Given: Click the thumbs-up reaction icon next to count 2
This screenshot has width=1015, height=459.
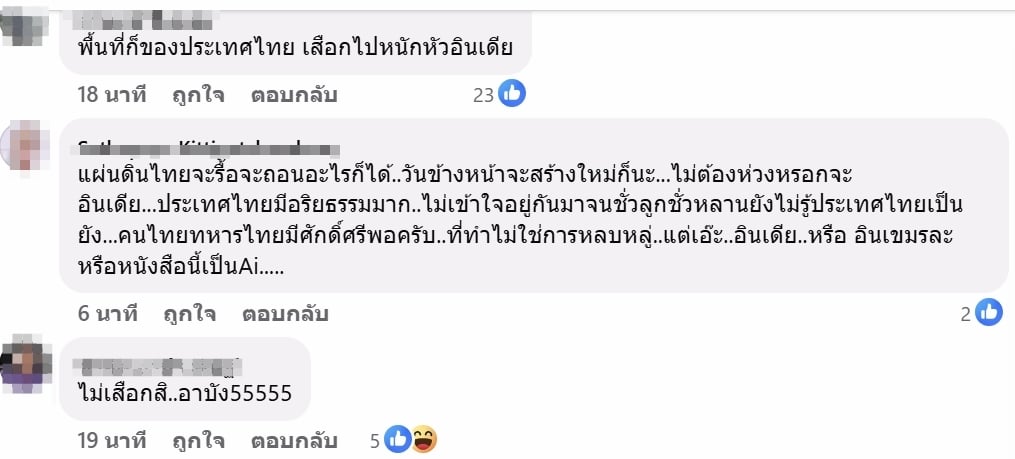Looking at the screenshot, I should (988, 312).
